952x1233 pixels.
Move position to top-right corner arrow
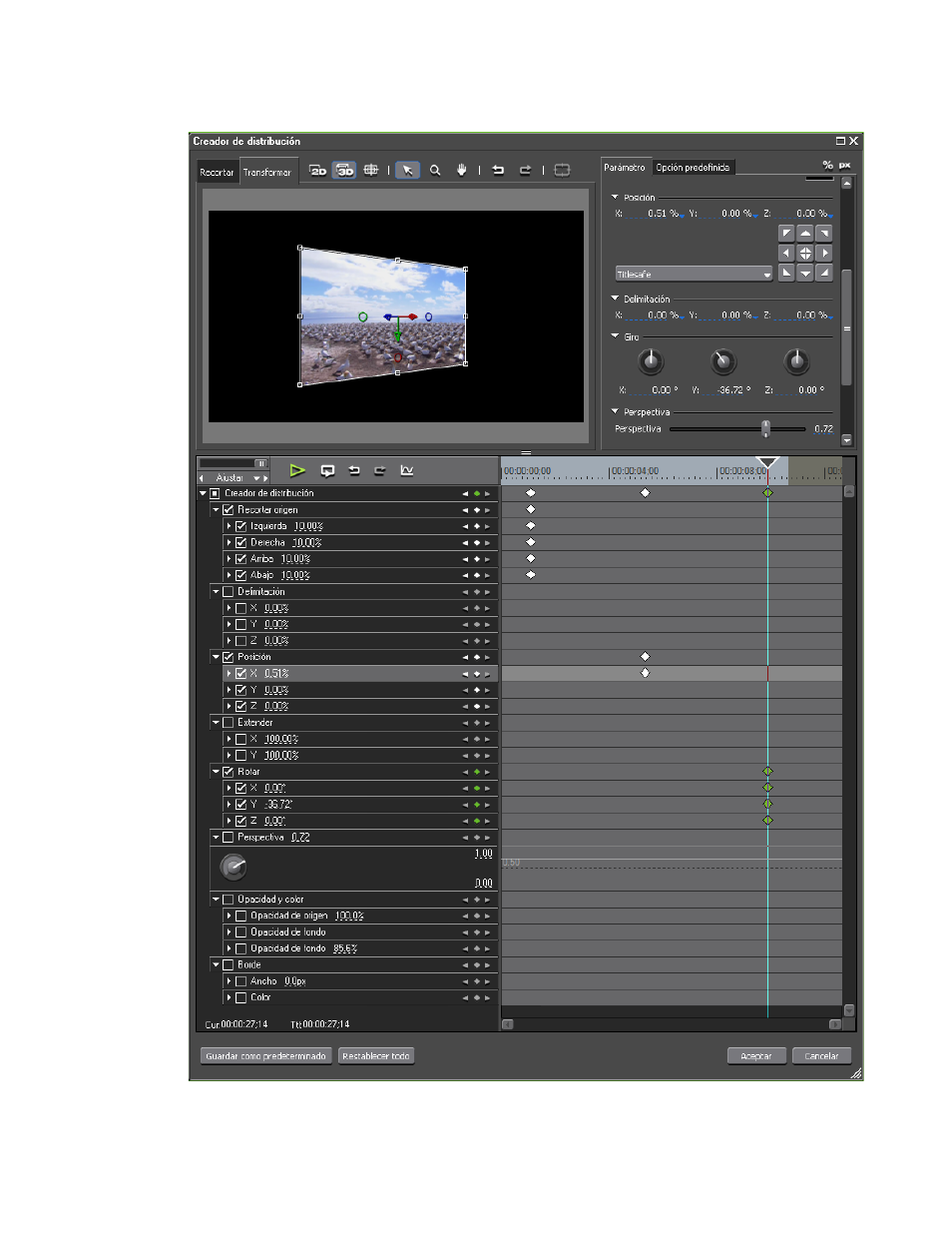[824, 233]
